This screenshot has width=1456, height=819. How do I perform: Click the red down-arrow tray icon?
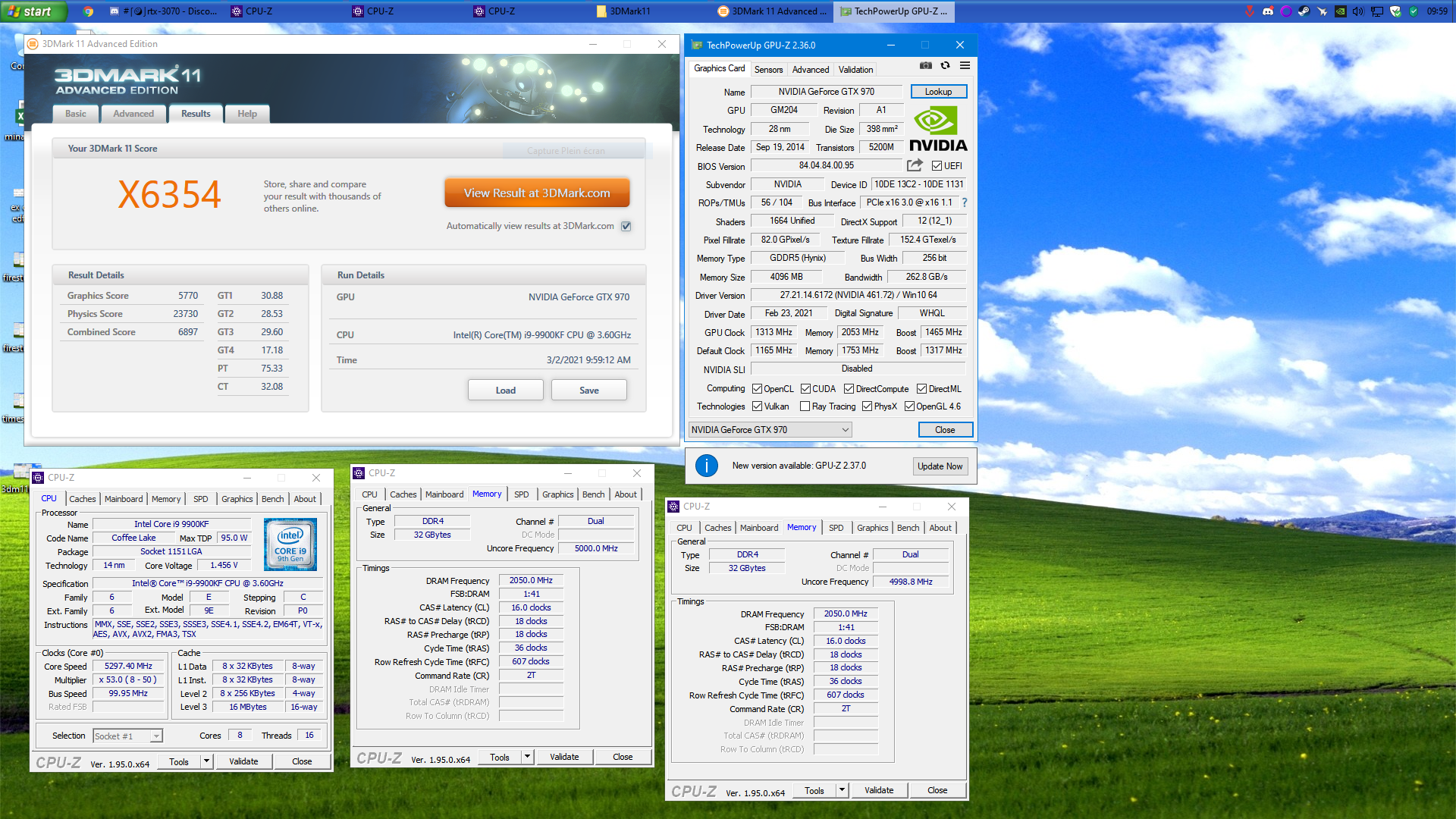pyautogui.click(x=1250, y=11)
